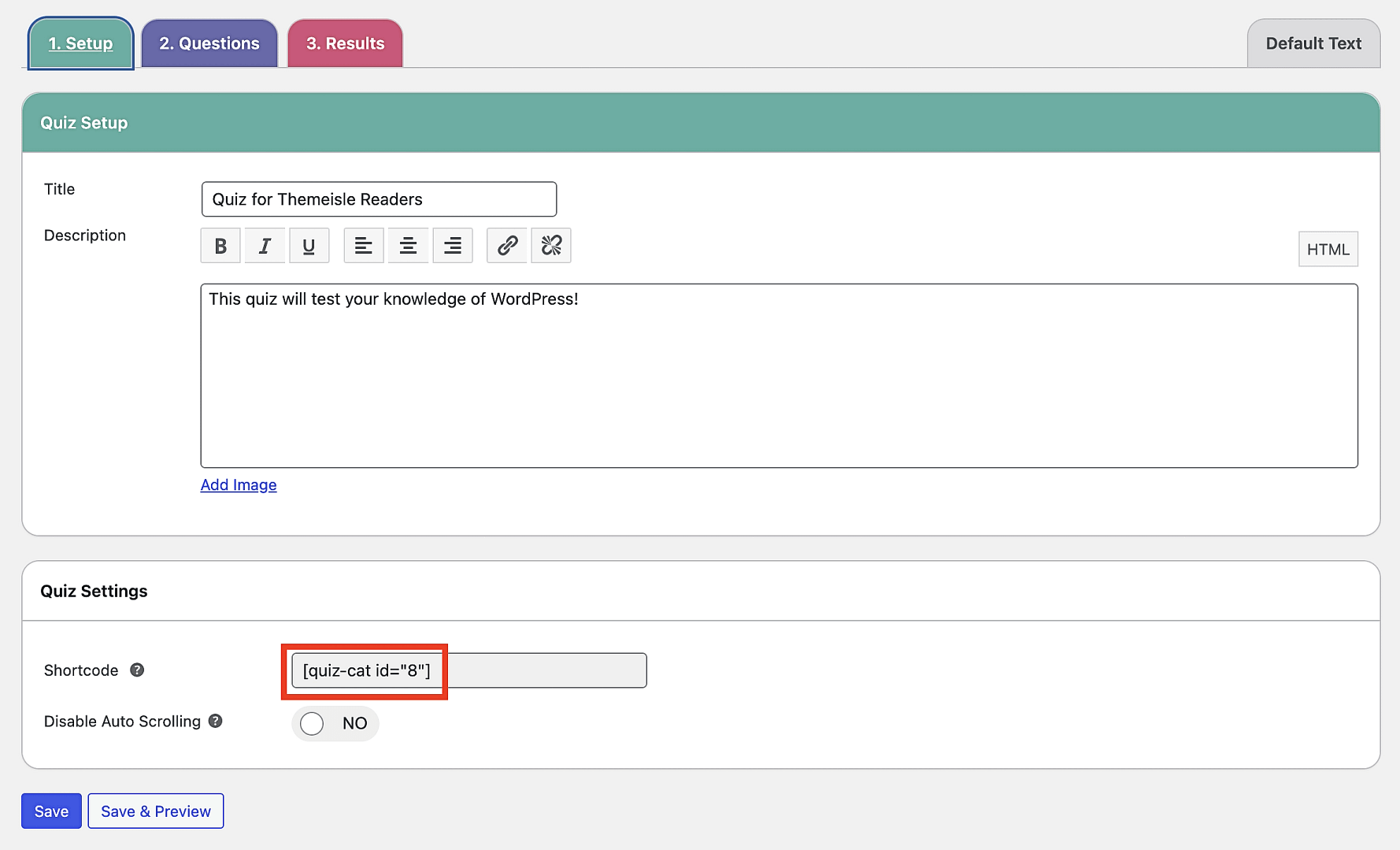
Task: Save the quiz
Action: point(51,811)
